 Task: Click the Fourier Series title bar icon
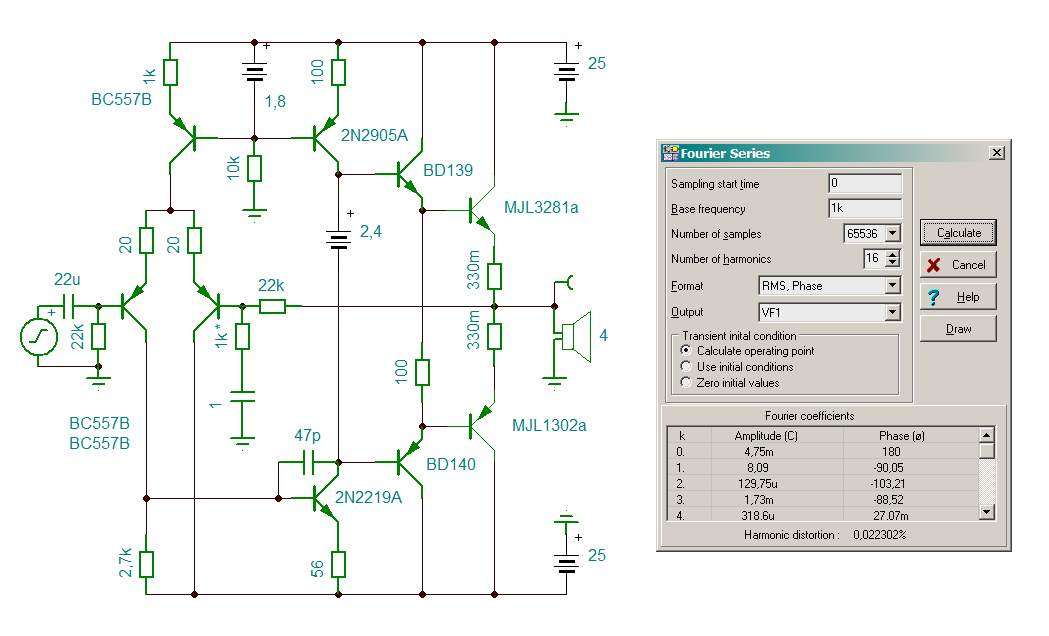[x=670, y=153]
